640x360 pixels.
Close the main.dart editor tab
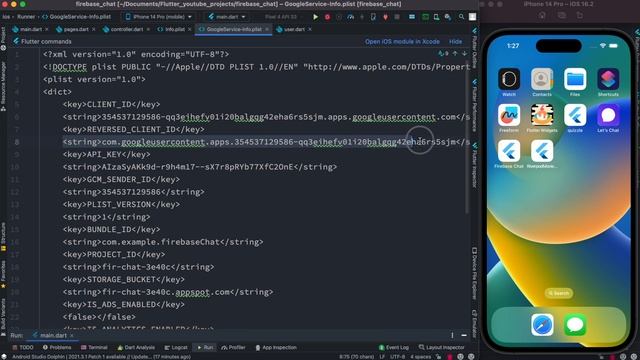(47, 29)
